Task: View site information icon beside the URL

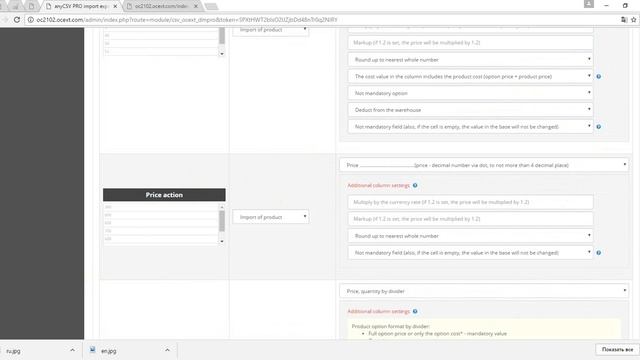Action: coord(31,20)
